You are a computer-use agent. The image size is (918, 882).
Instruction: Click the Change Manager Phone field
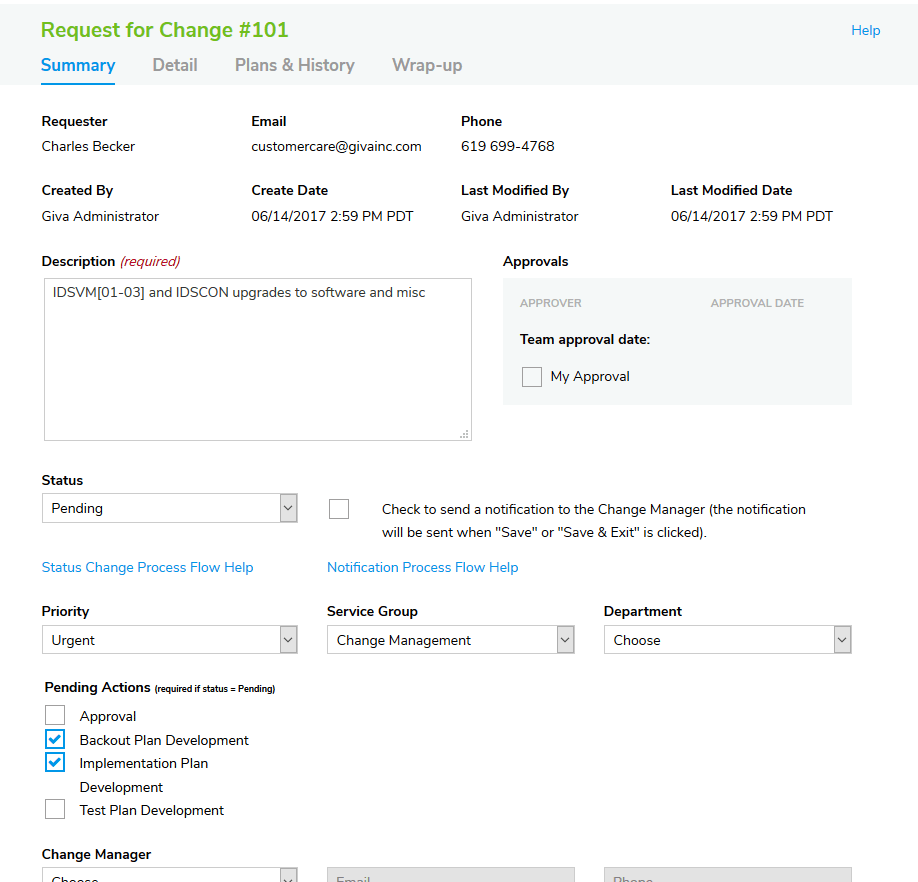tap(728, 876)
